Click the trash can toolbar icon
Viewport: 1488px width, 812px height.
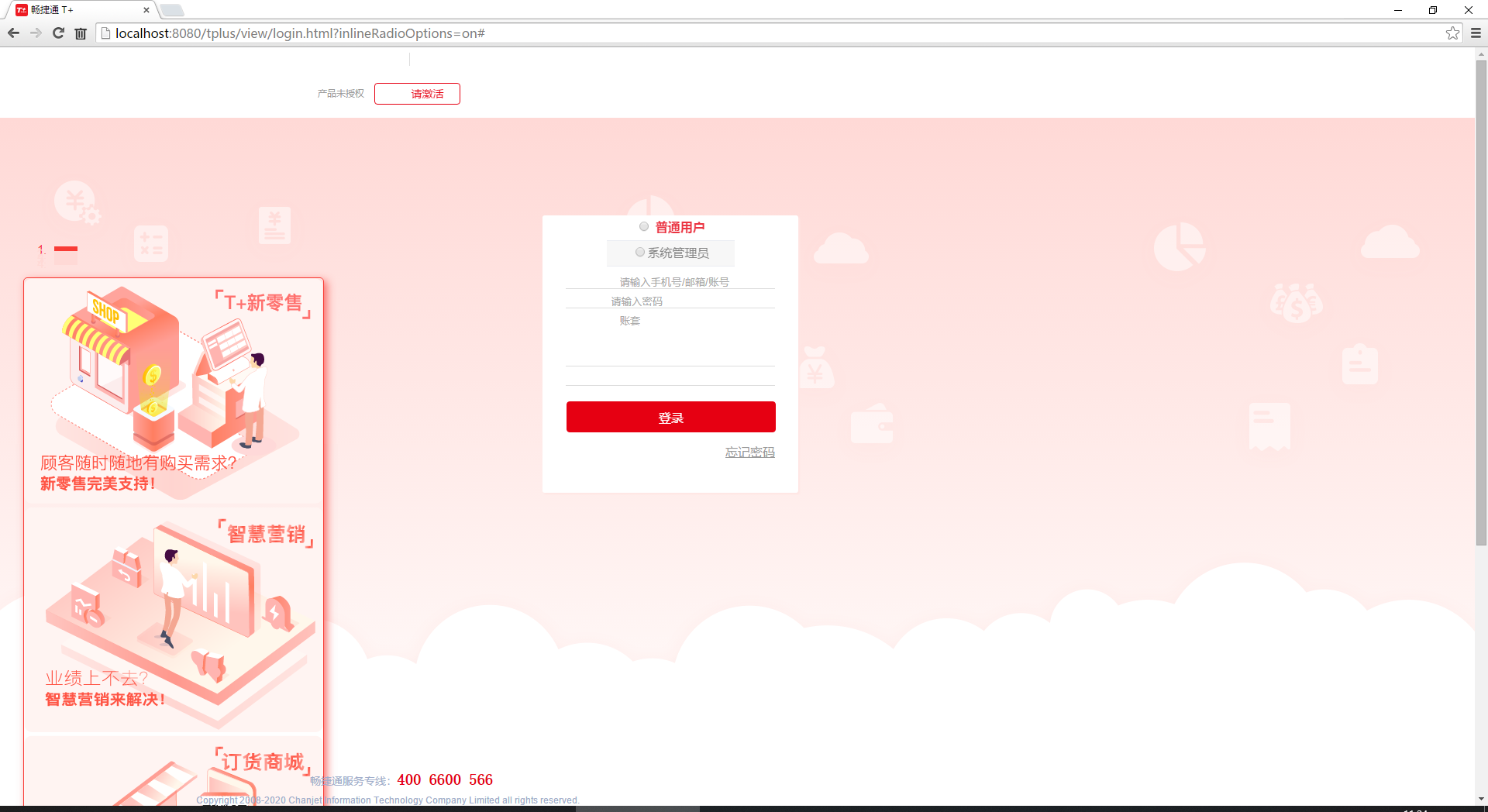[81, 33]
